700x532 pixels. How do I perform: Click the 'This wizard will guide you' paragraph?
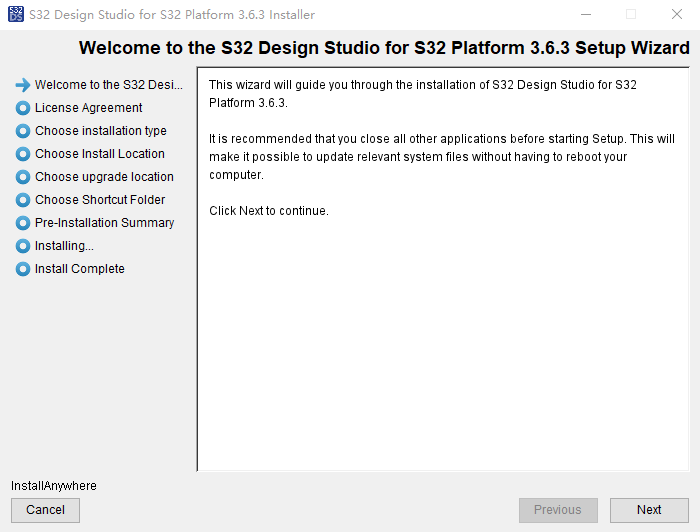423,94
